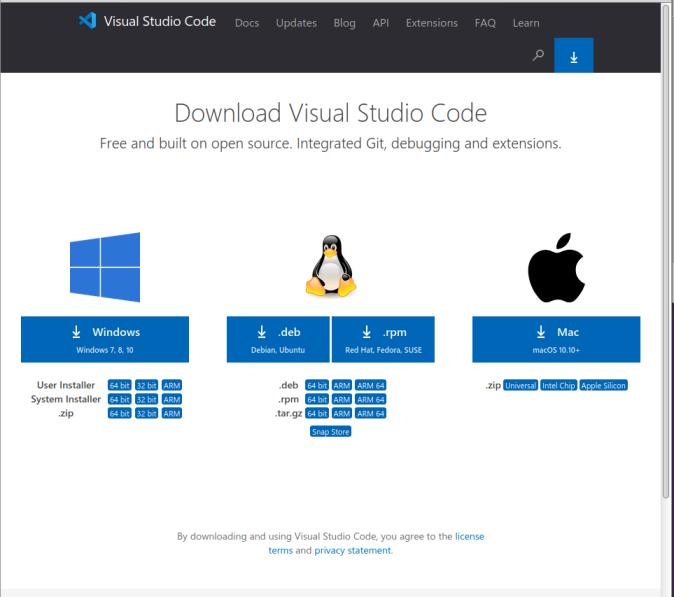Choose Linux .deb ARM 64

[371, 385]
